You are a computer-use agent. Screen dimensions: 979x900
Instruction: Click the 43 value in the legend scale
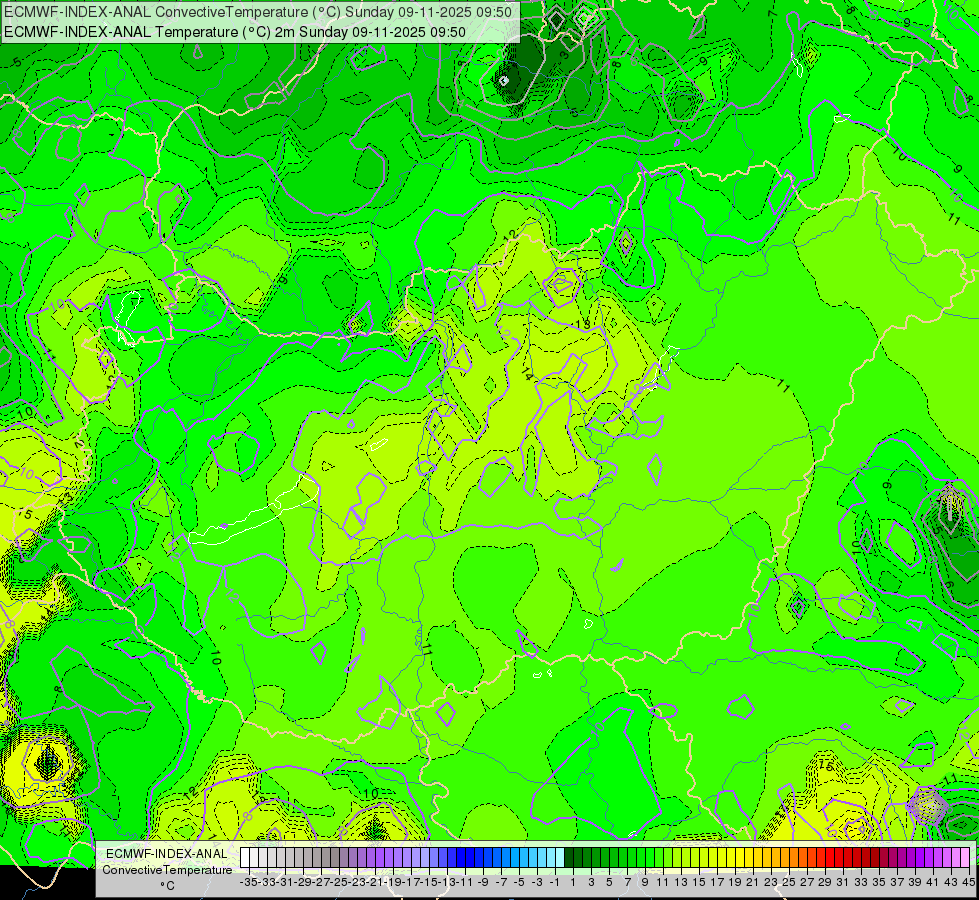click(x=950, y=882)
